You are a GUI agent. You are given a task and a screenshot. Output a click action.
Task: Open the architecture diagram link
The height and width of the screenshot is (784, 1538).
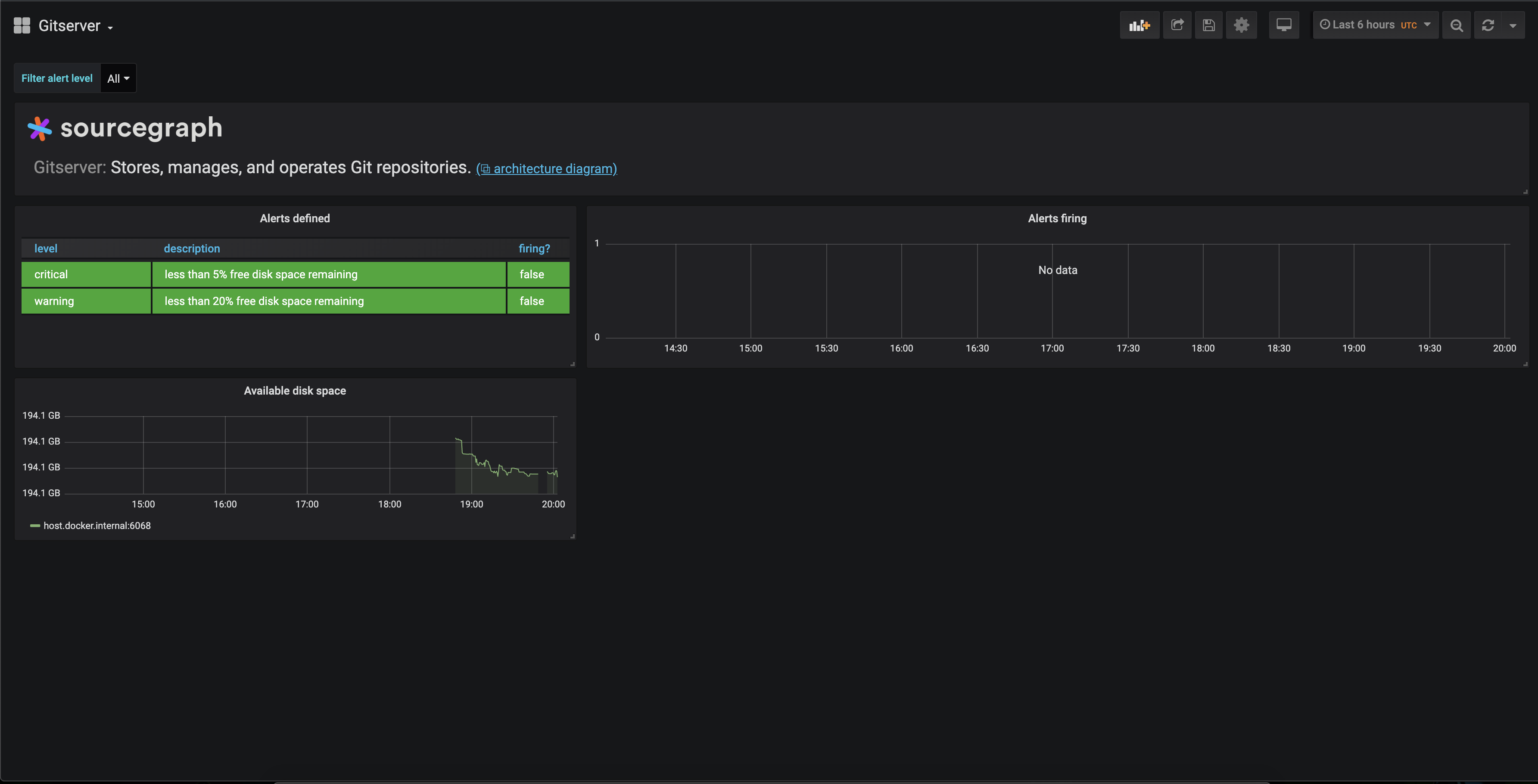point(546,169)
